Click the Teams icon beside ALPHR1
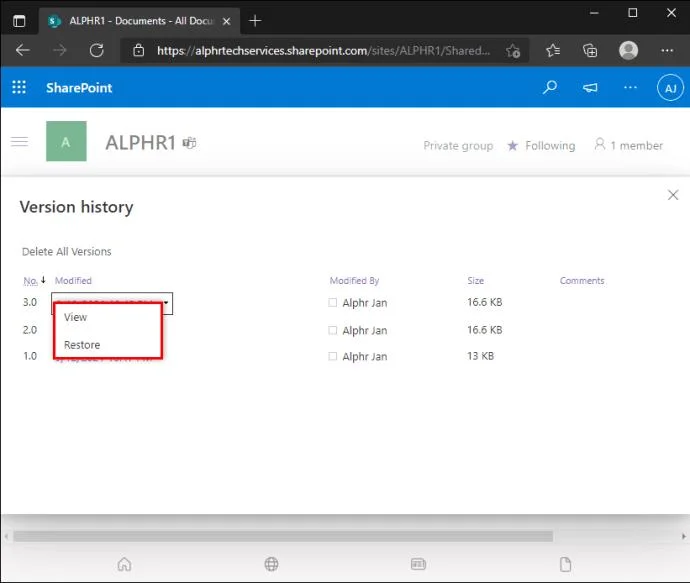Screen dimensions: 690x583 coord(189,143)
